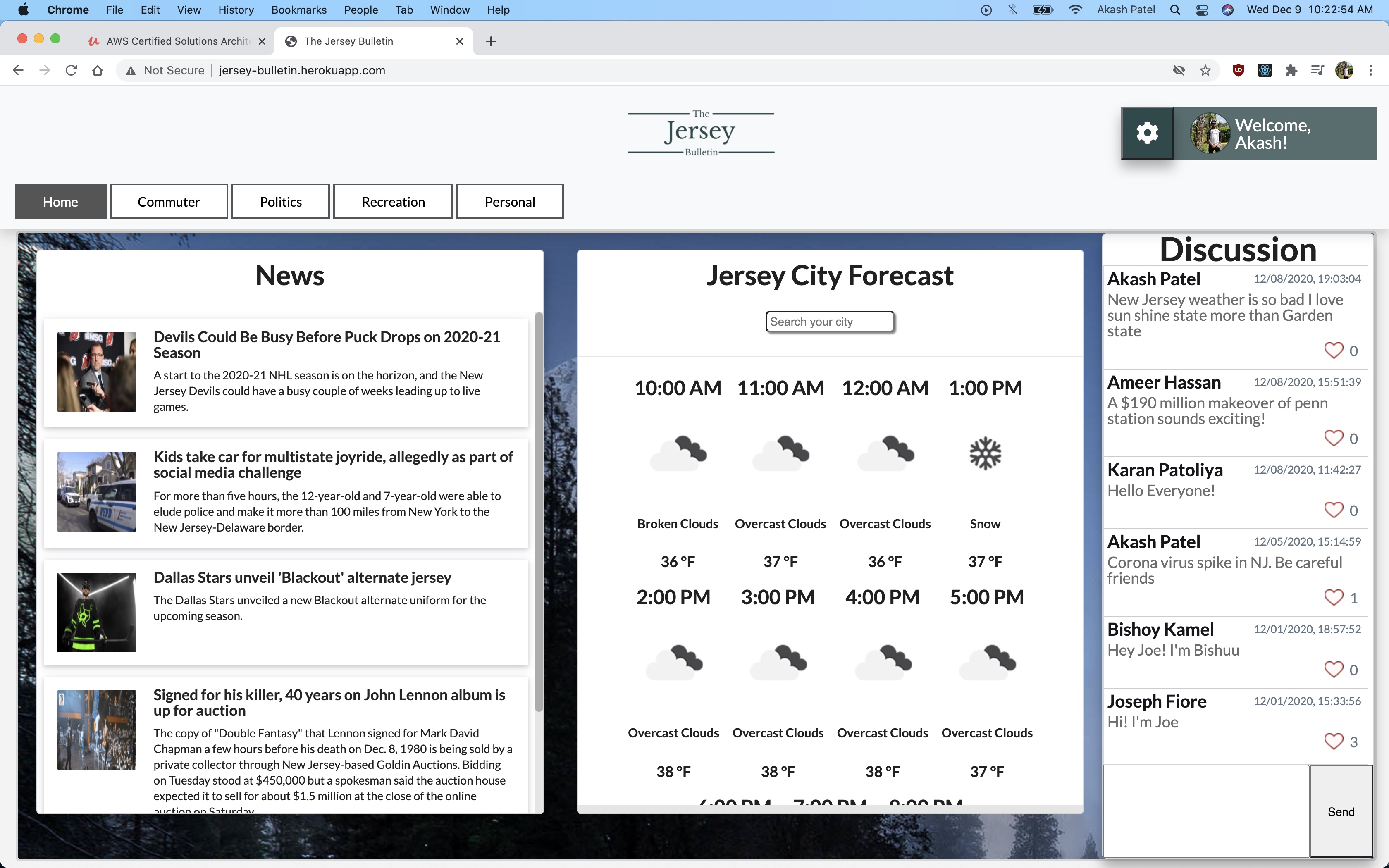Click the 12/08/2020, 19:03:04 timestamp
This screenshot has height=868, width=1389.
coord(1307,279)
